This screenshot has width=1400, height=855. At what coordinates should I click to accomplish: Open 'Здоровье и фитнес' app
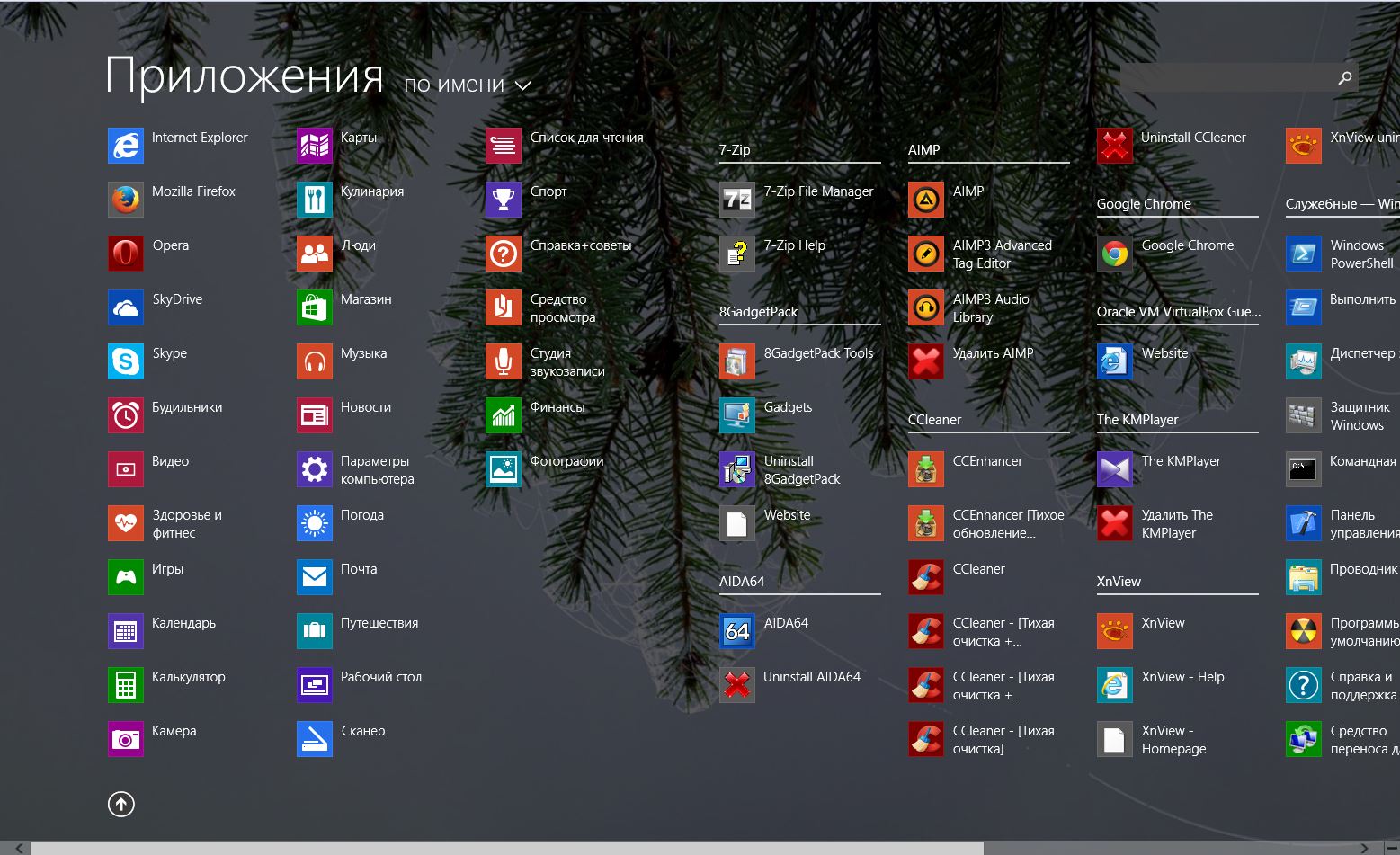165,523
